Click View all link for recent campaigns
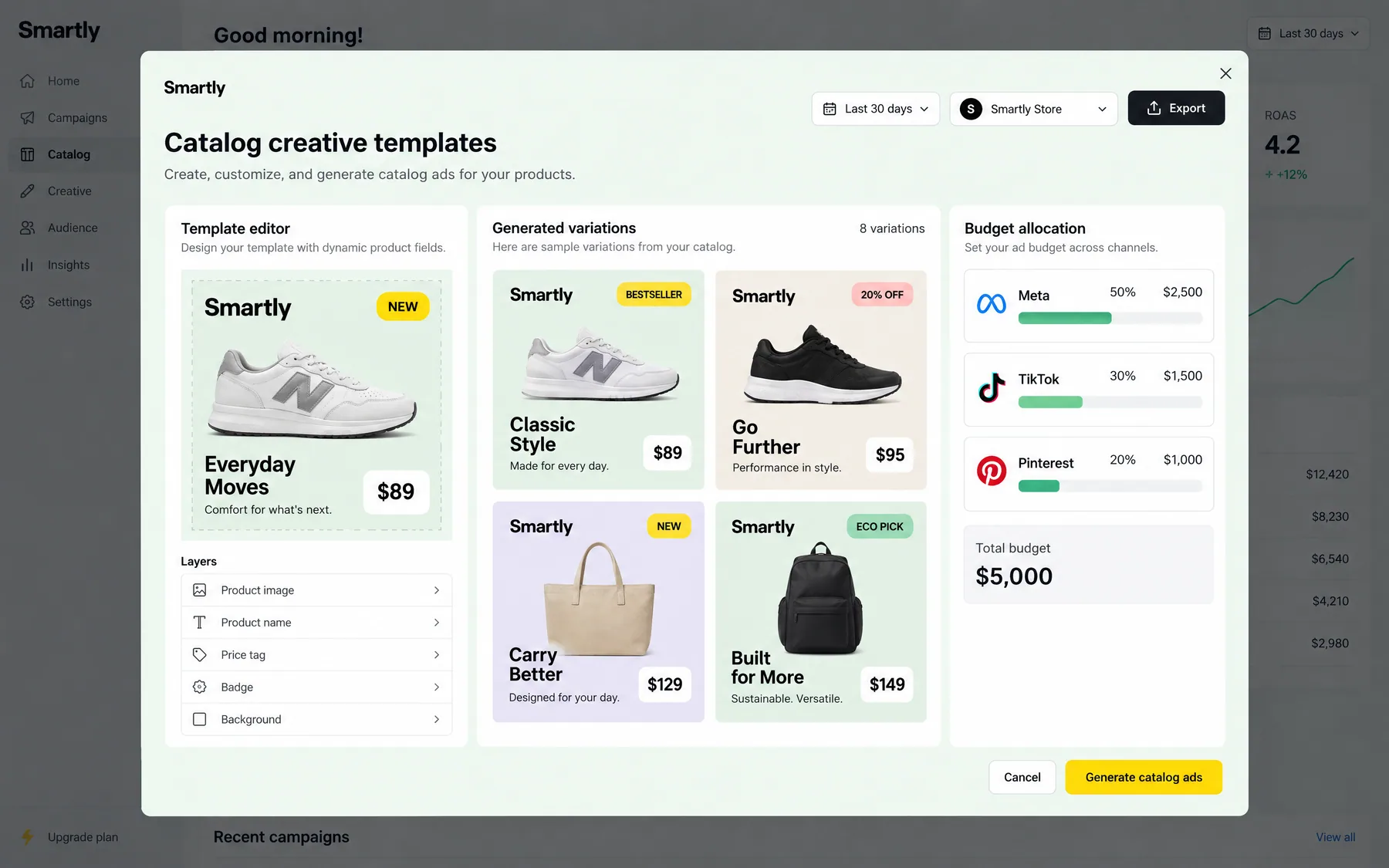The width and height of the screenshot is (1389, 868). [x=1336, y=837]
